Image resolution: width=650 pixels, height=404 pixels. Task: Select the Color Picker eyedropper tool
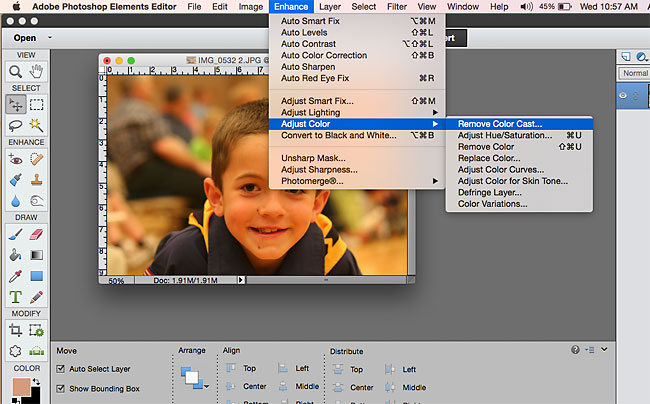[16, 276]
